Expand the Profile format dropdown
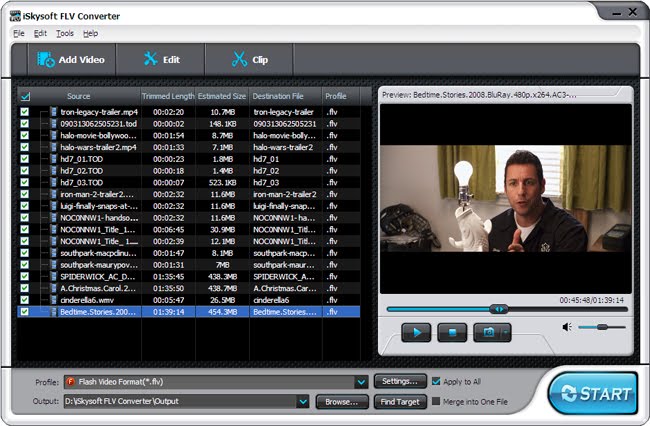This screenshot has width=650, height=426. click(x=361, y=382)
